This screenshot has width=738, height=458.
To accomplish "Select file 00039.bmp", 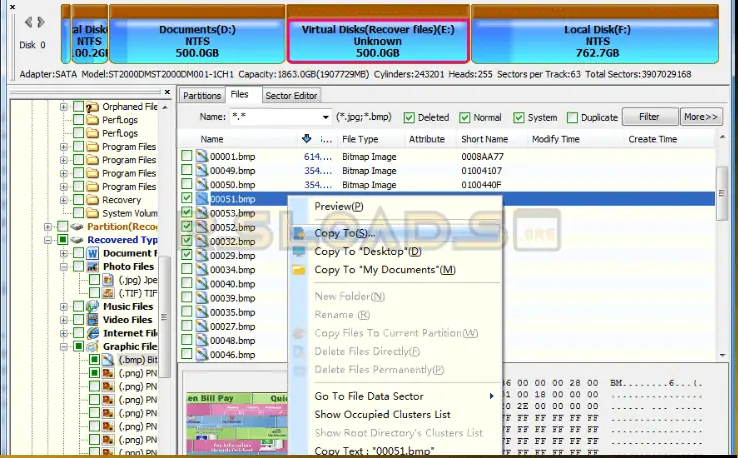I will point(233,298).
